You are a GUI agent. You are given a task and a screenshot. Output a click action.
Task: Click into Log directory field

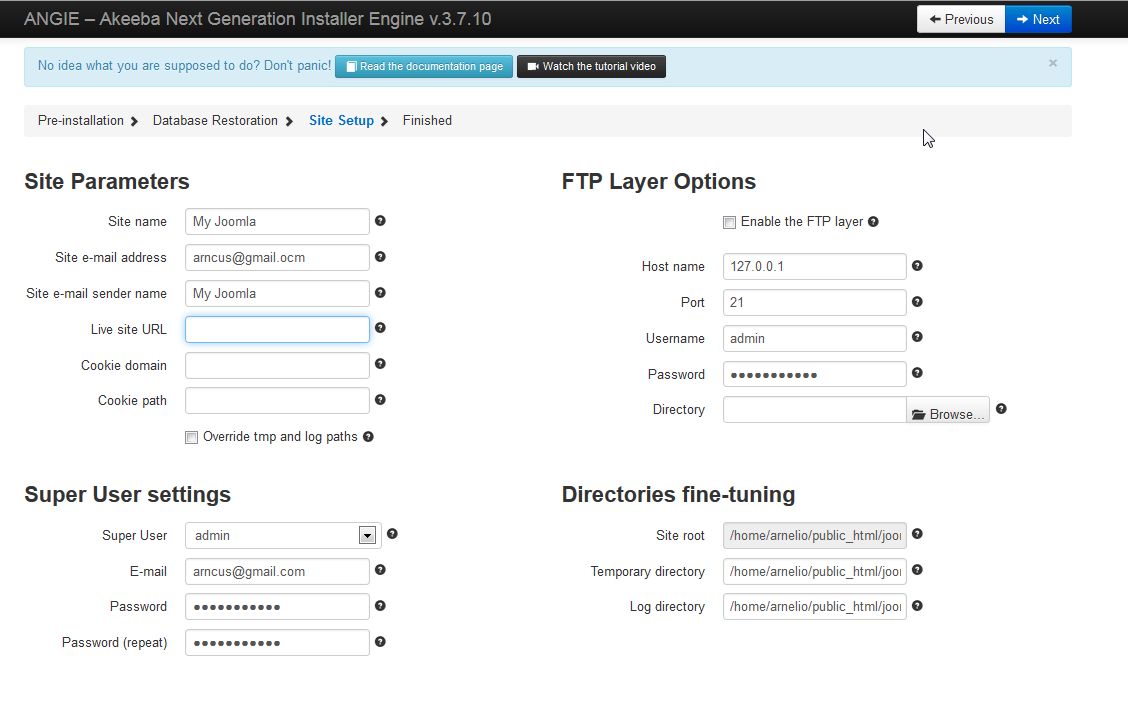coord(814,606)
